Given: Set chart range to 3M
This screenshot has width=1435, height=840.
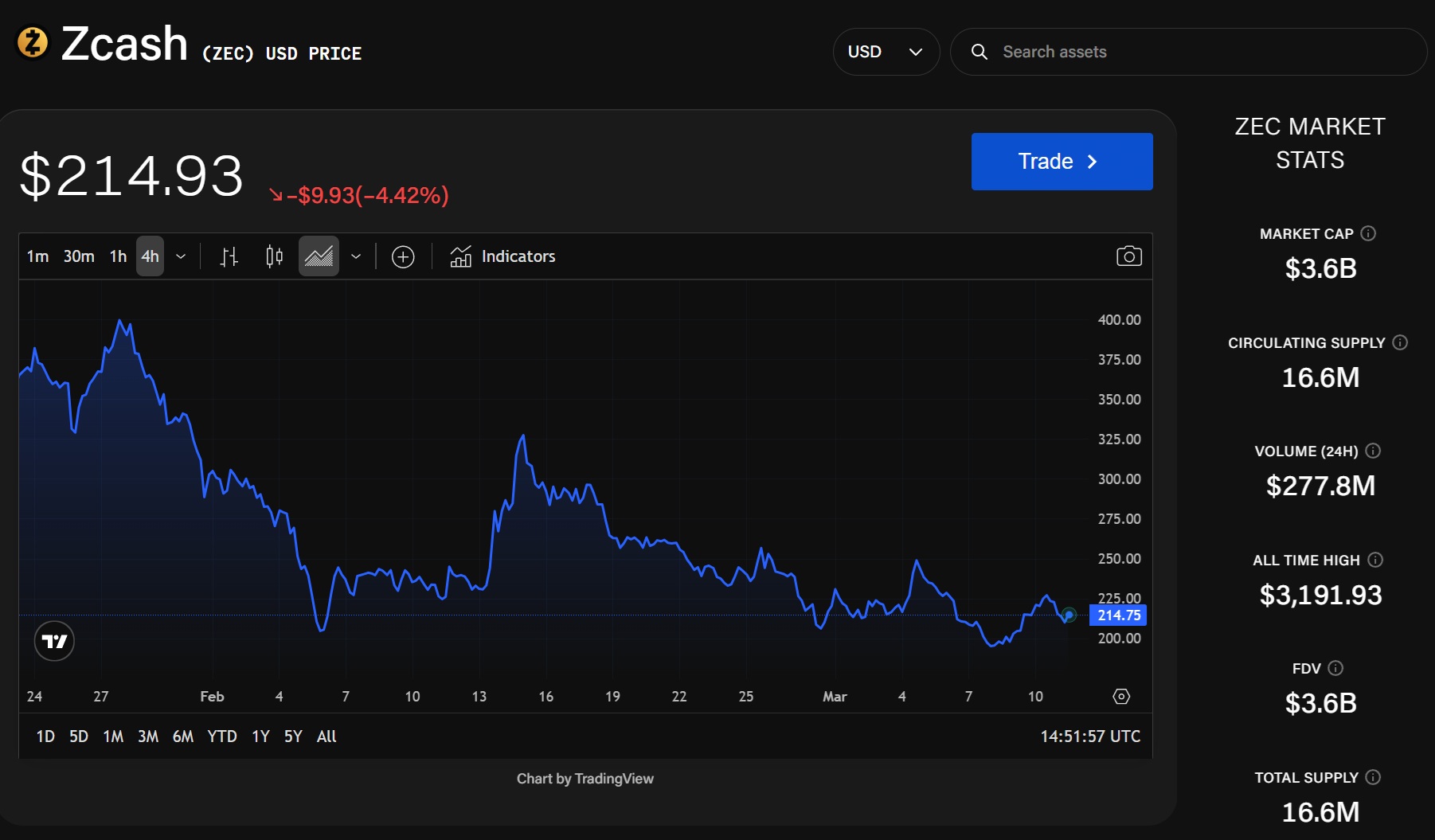Looking at the screenshot, I should pos(148,736).
